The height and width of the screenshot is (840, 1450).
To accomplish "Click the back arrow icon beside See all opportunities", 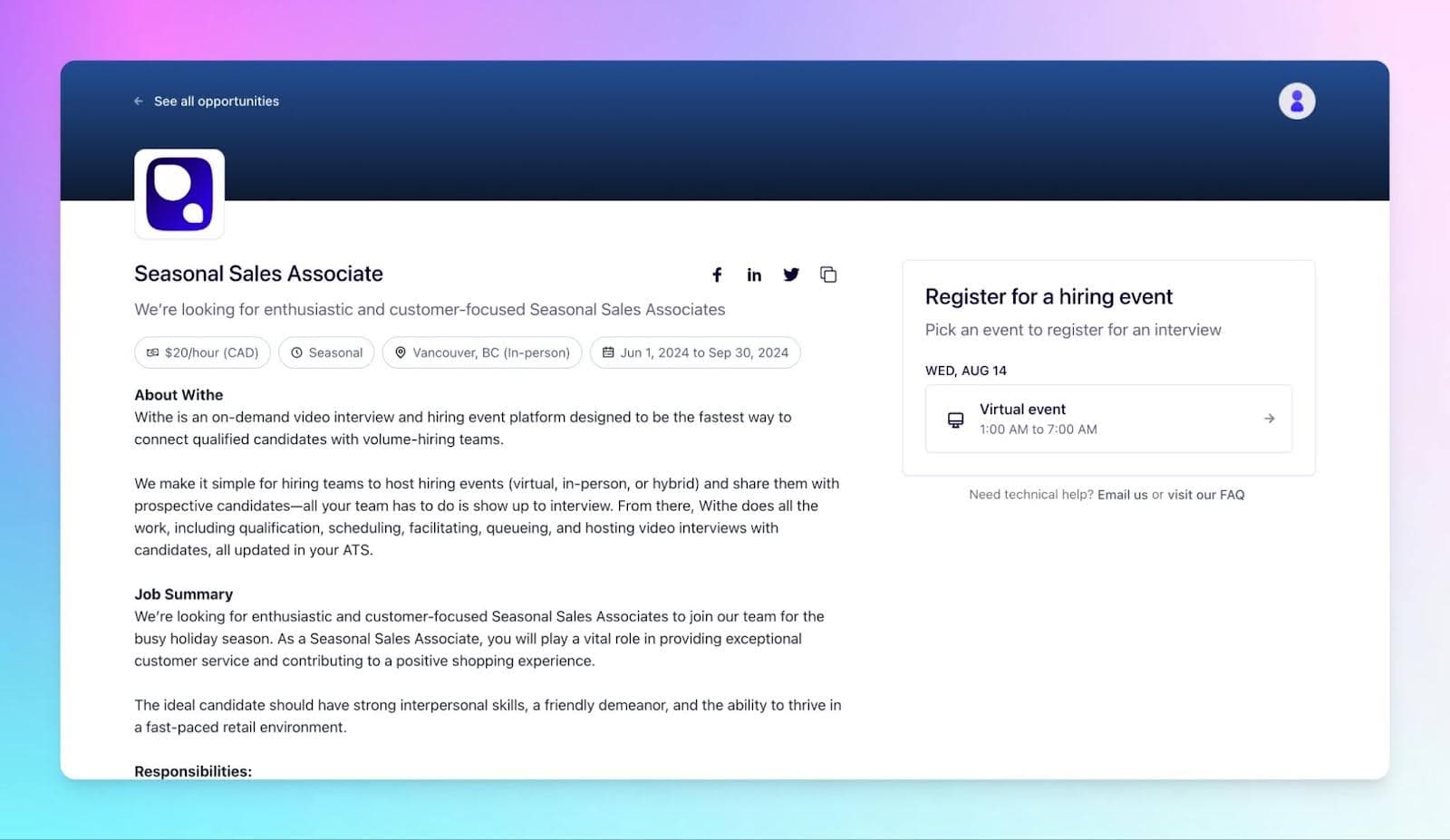I will [139, 101].
